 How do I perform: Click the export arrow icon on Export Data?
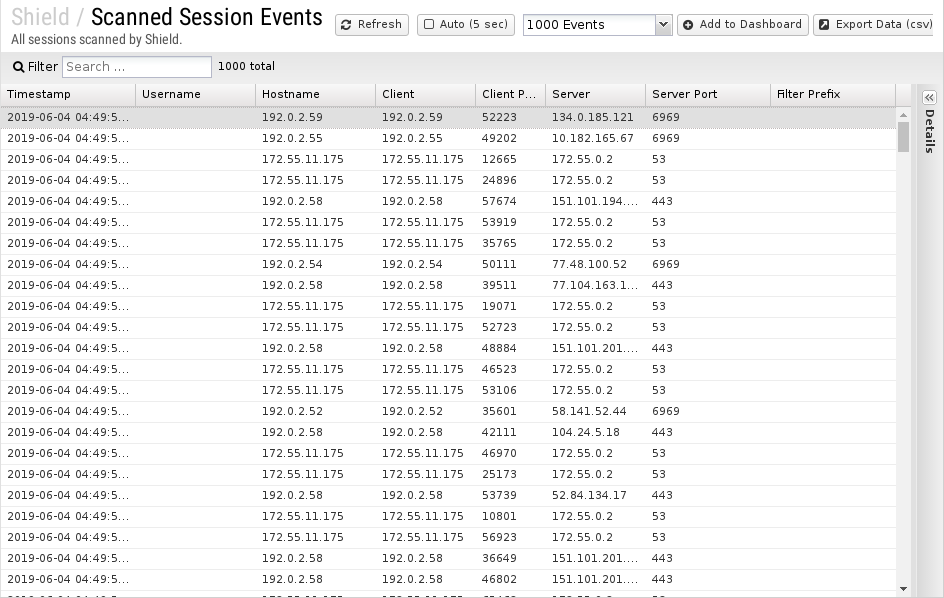[824, 25]
